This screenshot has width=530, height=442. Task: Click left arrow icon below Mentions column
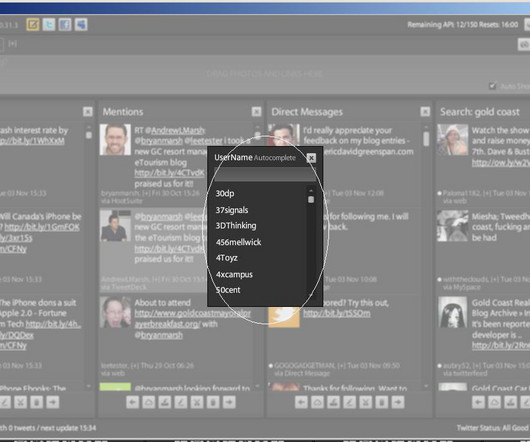click(132, 402)
